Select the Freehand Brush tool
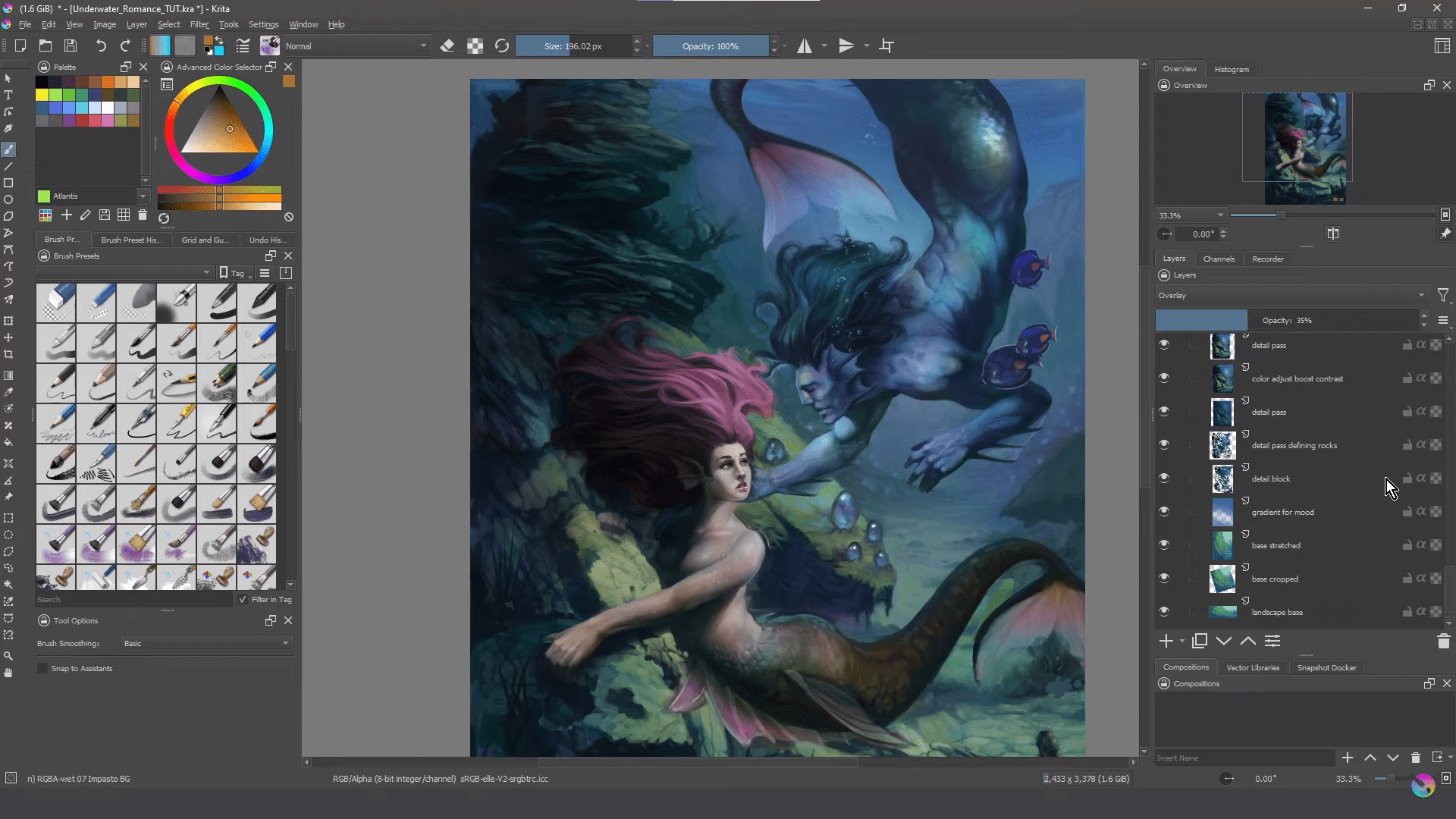1456x819 pixels. 8,149
